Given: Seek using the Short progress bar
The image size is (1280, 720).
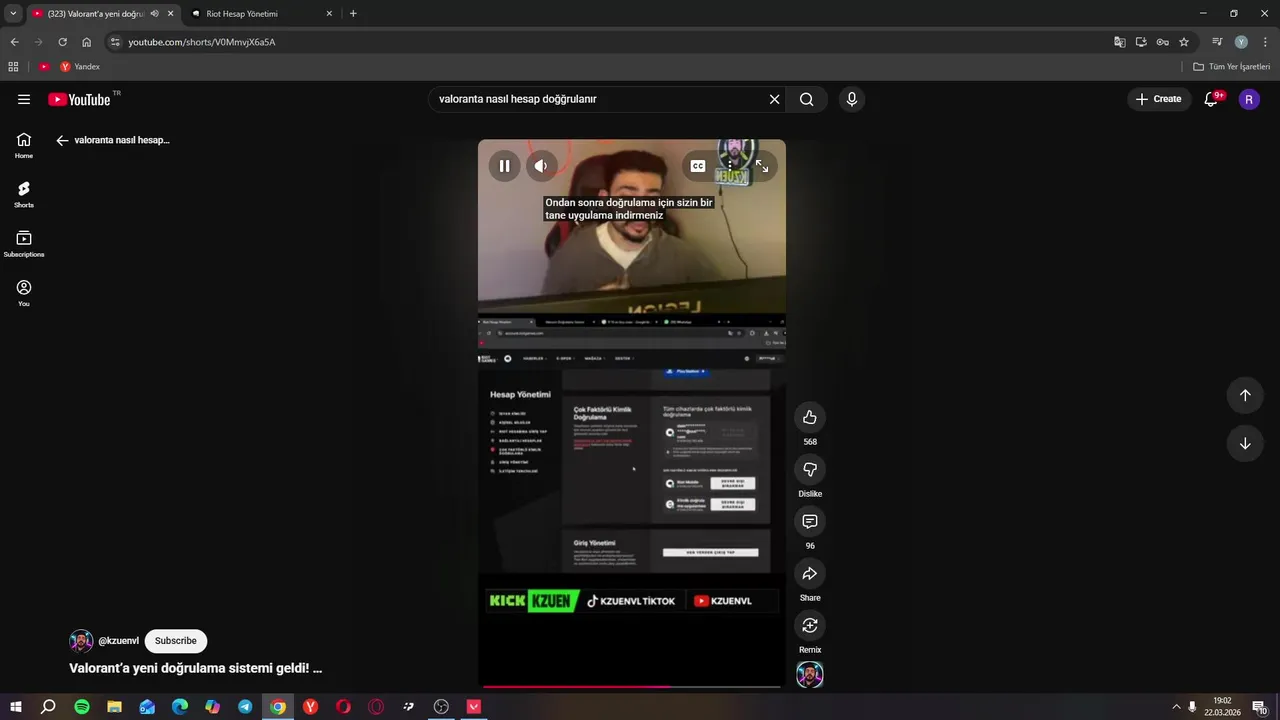Looking at the screenshot, I should tap(632, 686).
